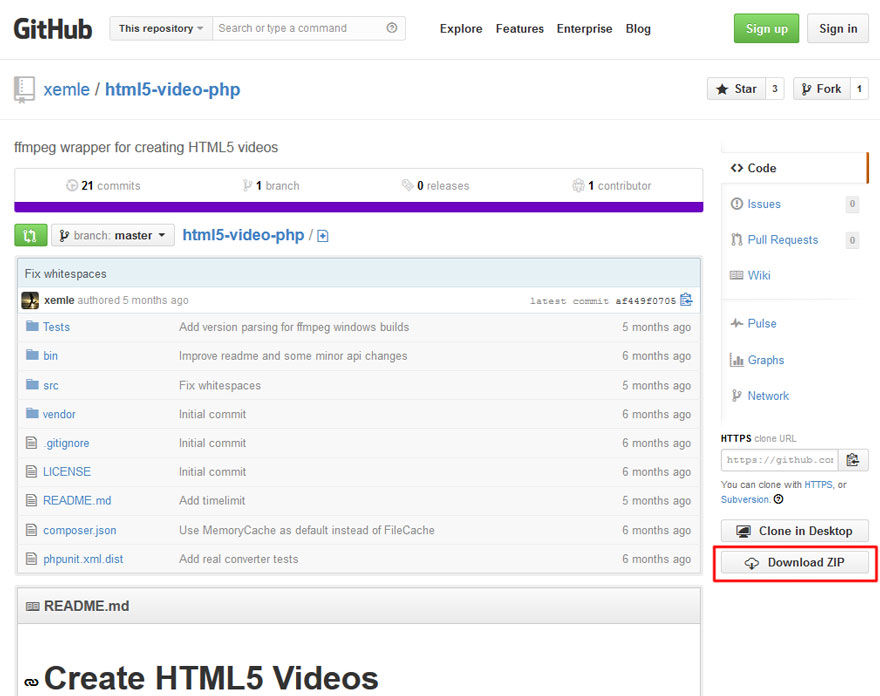
Task: Click the Sign in button
Action: coord(838,28)
